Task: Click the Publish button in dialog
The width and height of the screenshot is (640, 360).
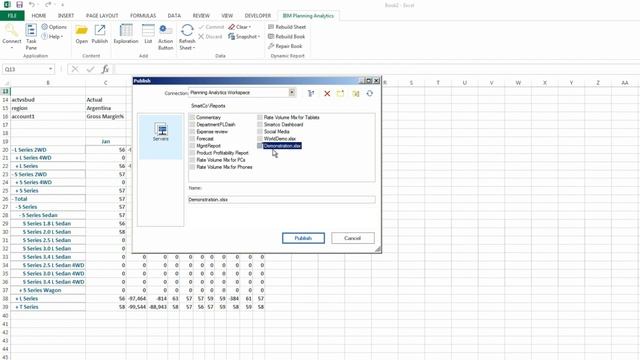Action: coord(303,238)
